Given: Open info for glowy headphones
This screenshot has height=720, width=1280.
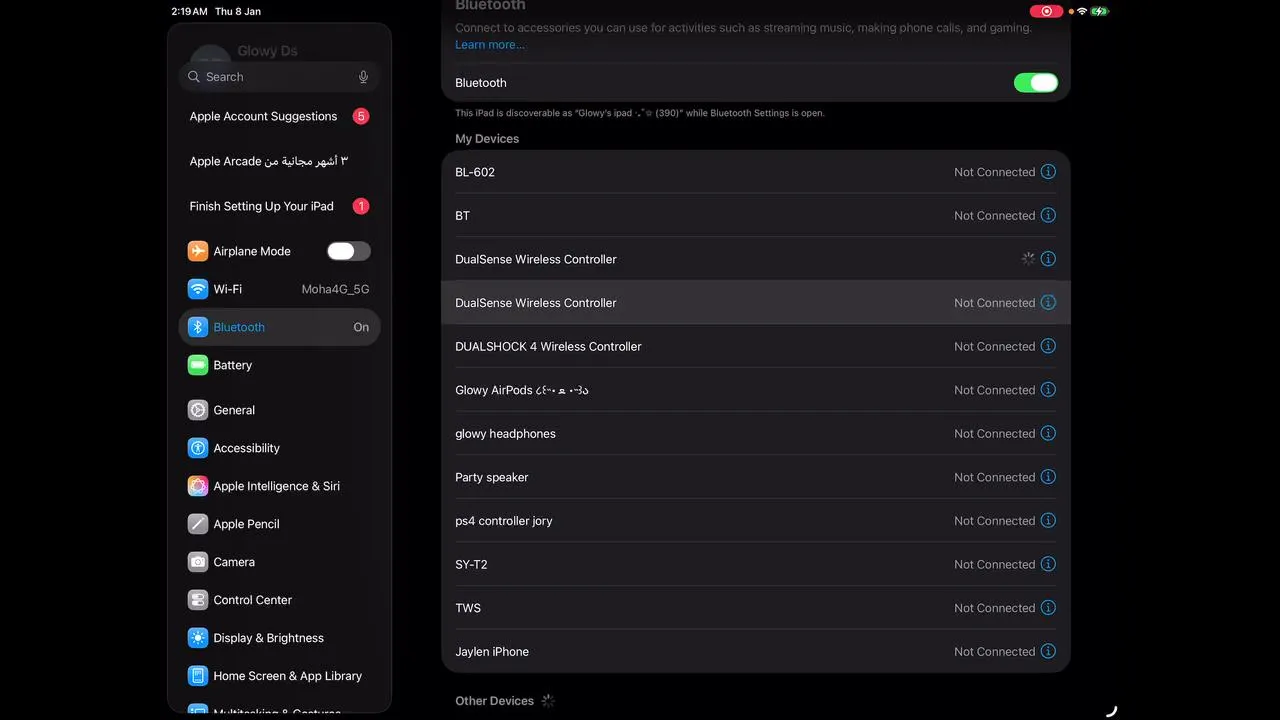Looking at the screenshot, I should click(x=1048, y=433).
